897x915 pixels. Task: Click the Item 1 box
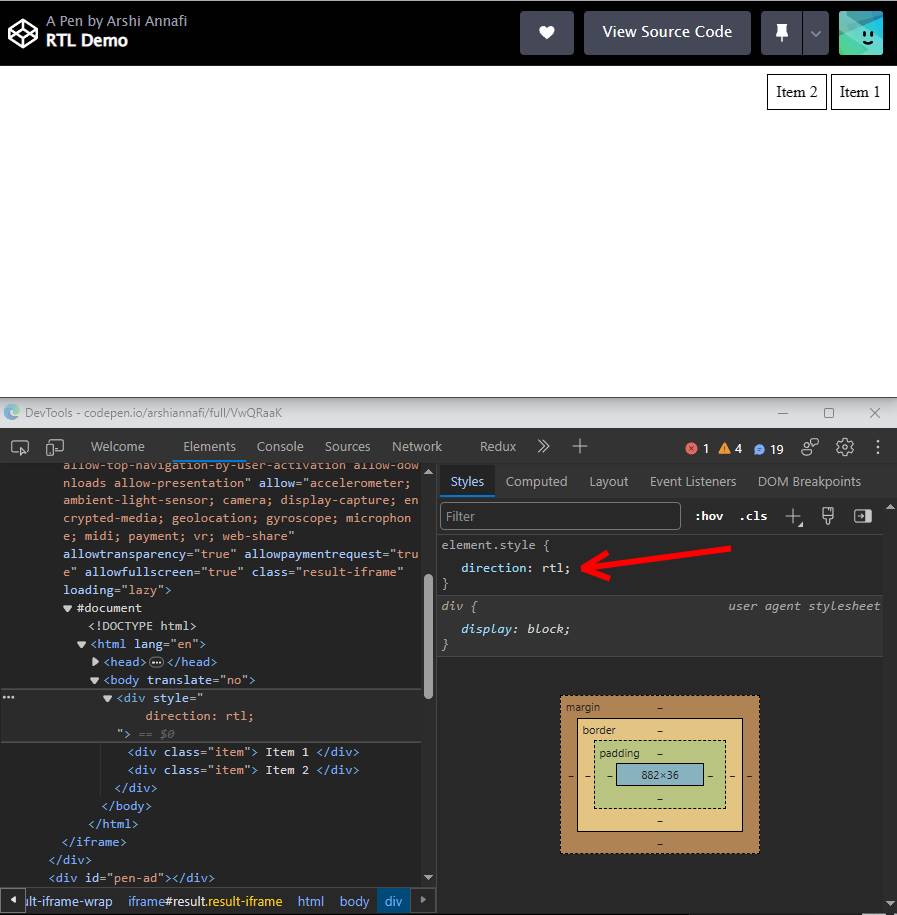(860, 92)
